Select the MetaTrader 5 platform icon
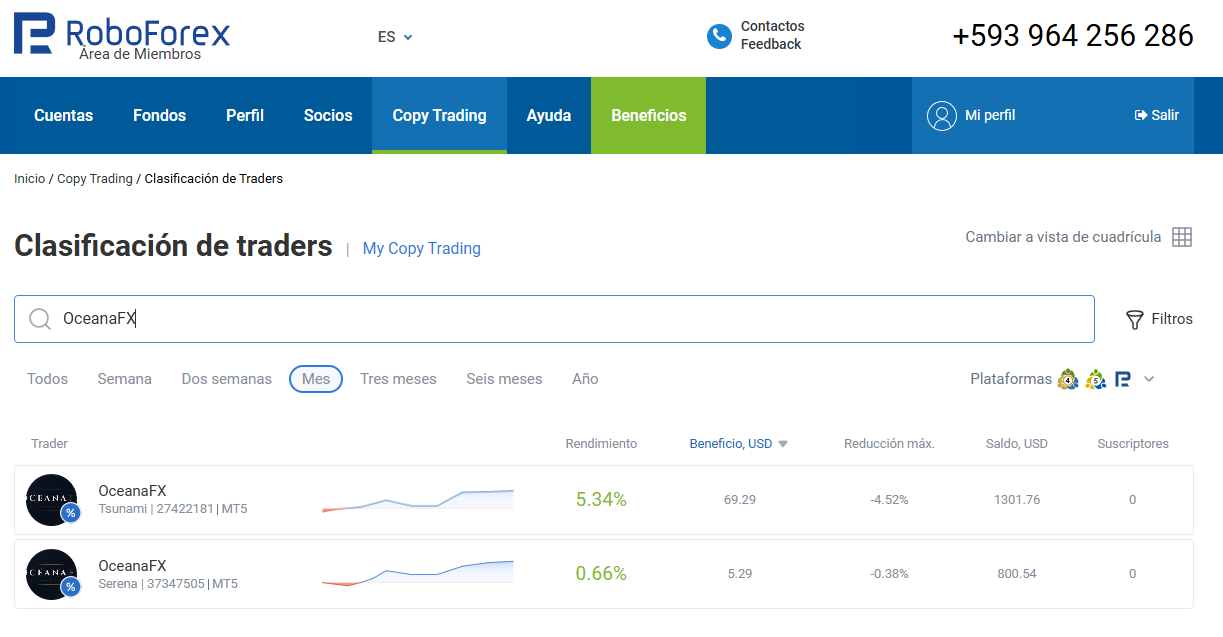 coord(1096,379)
